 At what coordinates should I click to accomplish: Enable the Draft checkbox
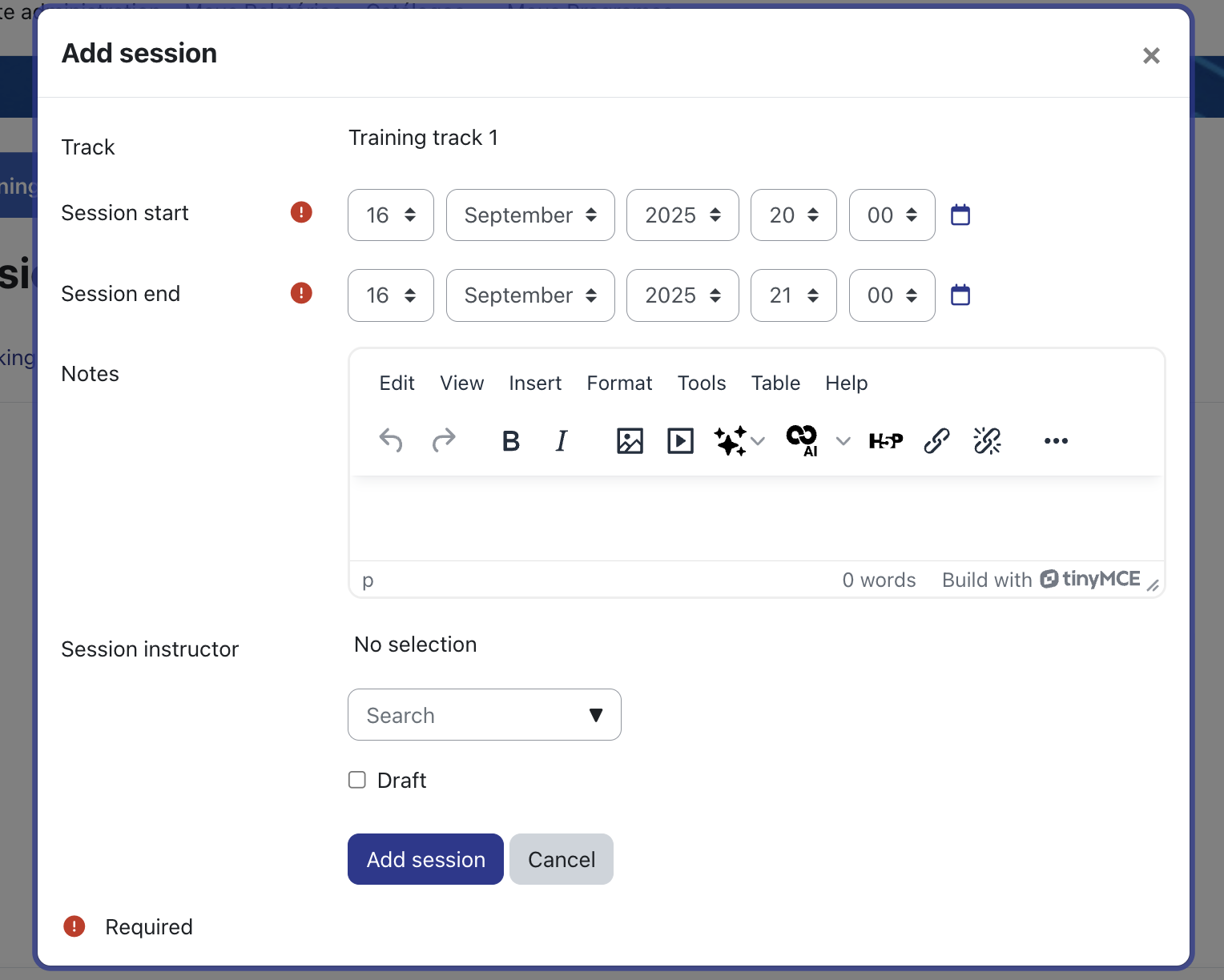(357, 780)
